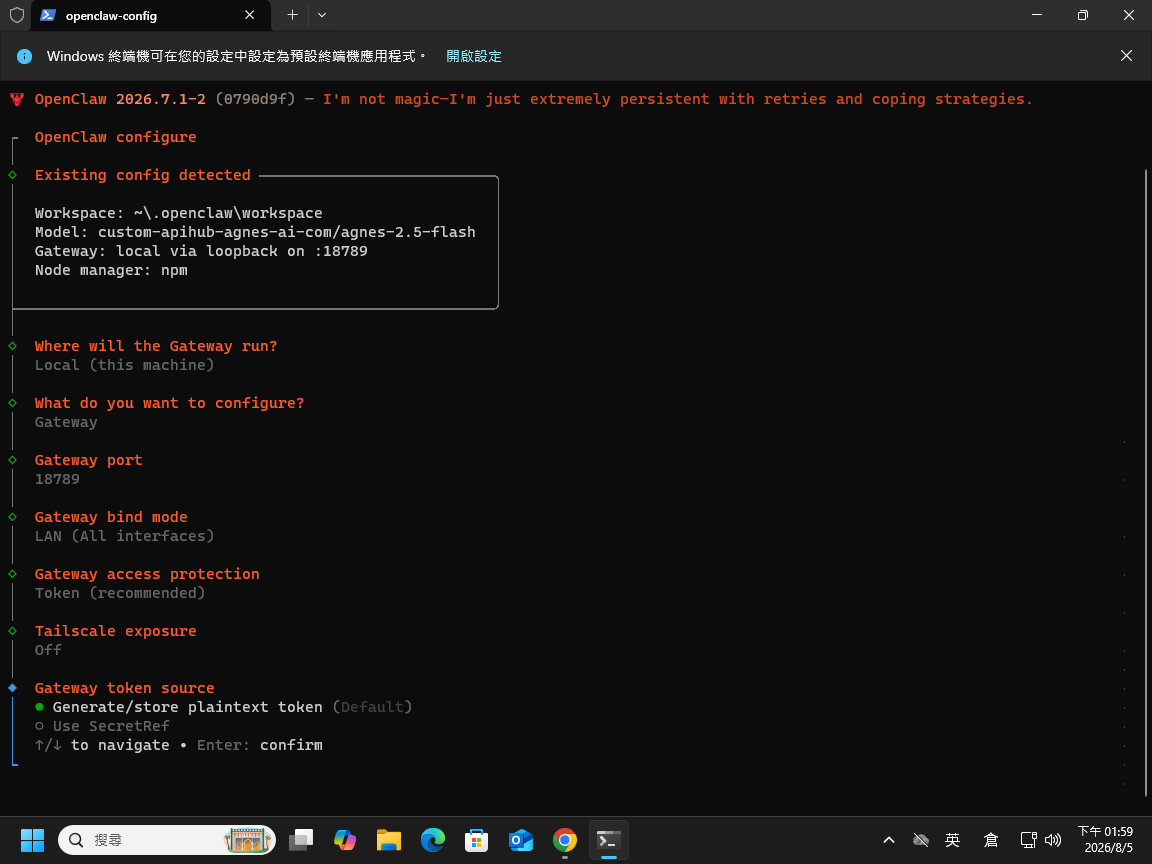Select Generate/store plaintext token option
Viewport: 1152px width, 864px height.
(x=223, y=707)
